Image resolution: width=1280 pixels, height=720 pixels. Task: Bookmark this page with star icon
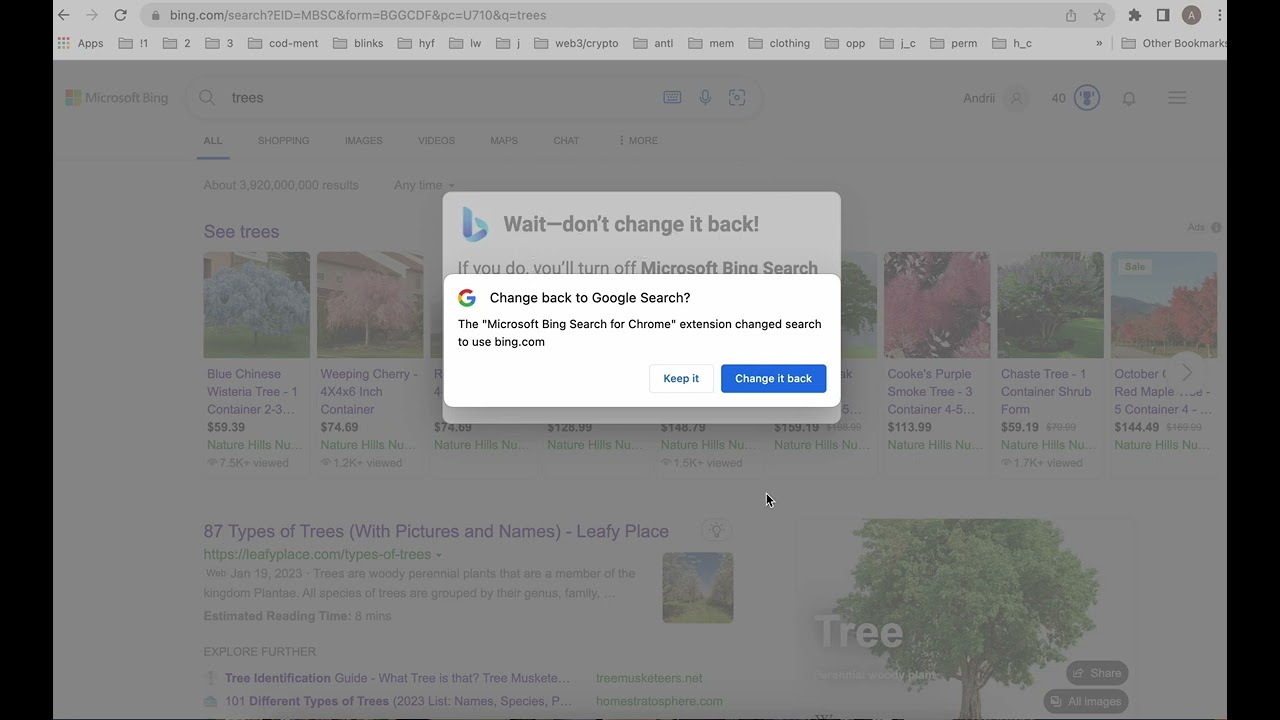tap(1099, 15)
